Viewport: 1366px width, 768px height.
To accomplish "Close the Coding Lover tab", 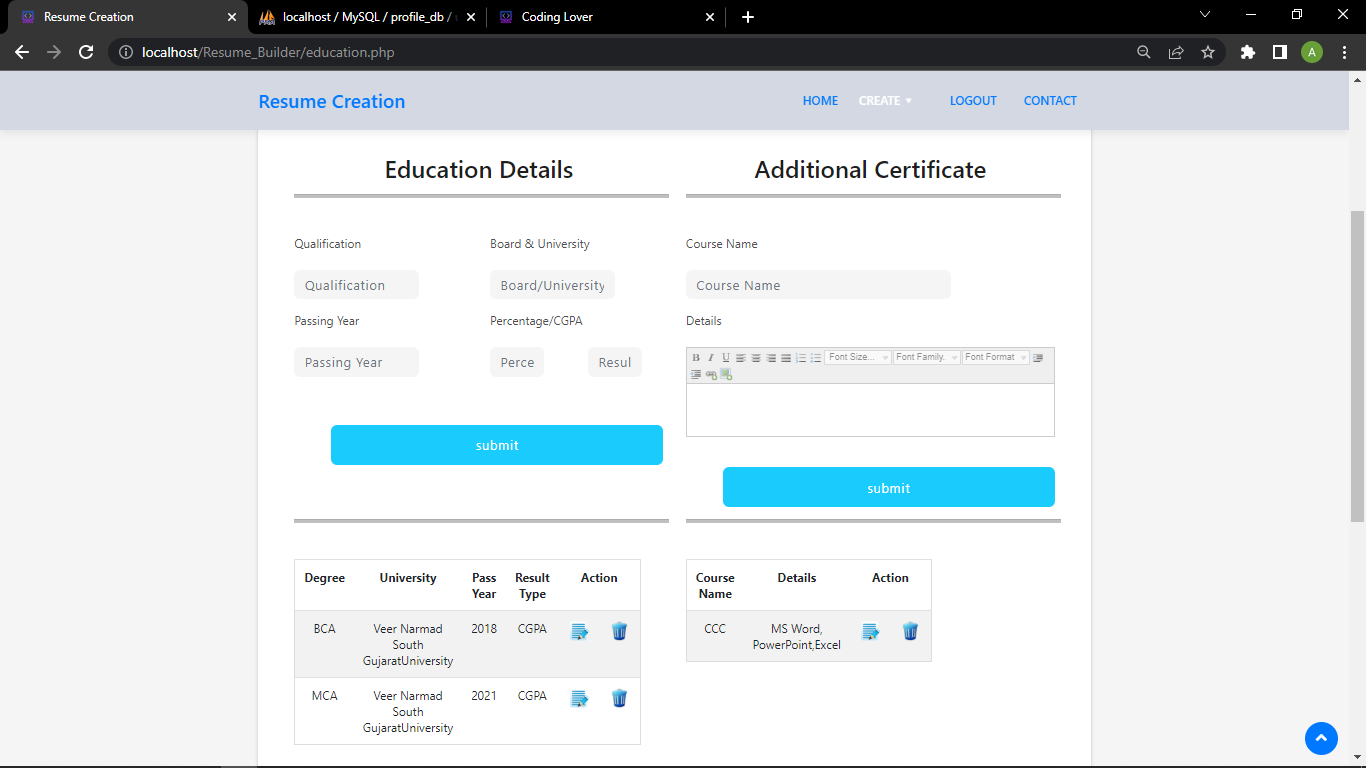I will [710, 17].
